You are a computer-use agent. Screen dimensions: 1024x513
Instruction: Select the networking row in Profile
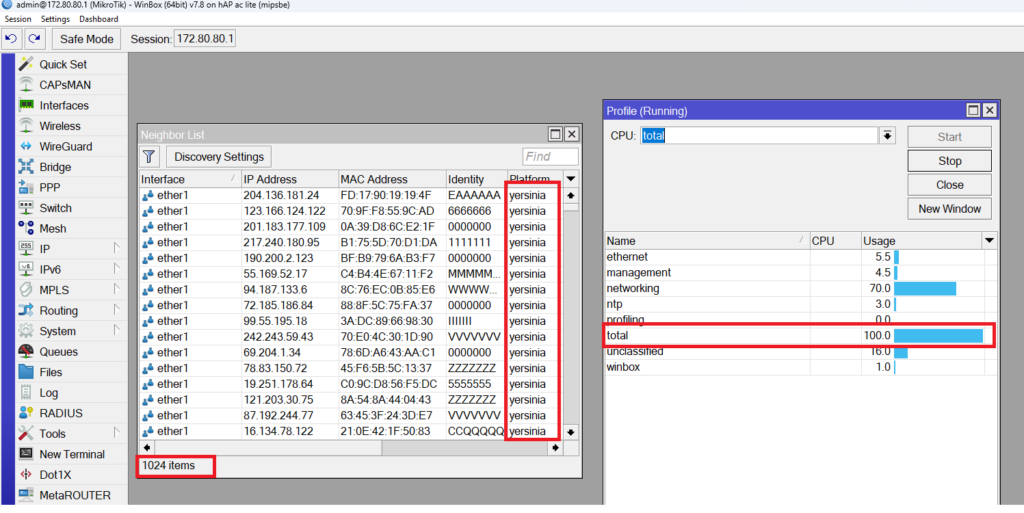point(801,288)
